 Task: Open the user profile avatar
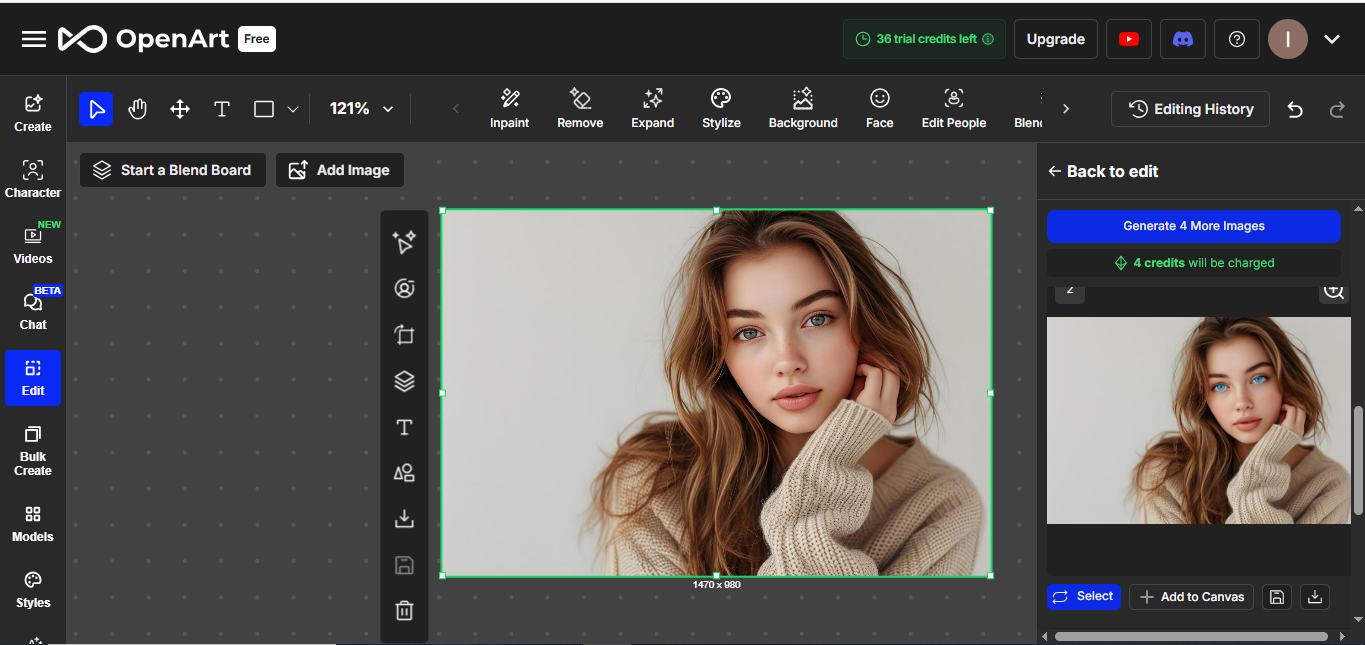point(1288,39)
